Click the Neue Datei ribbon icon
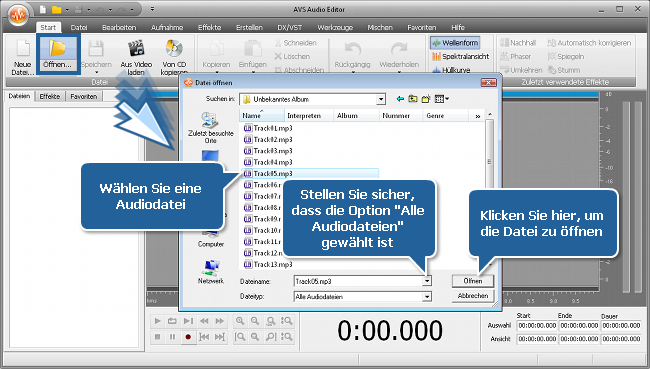This screenshot has width=650, height=369. coord(23,49)
